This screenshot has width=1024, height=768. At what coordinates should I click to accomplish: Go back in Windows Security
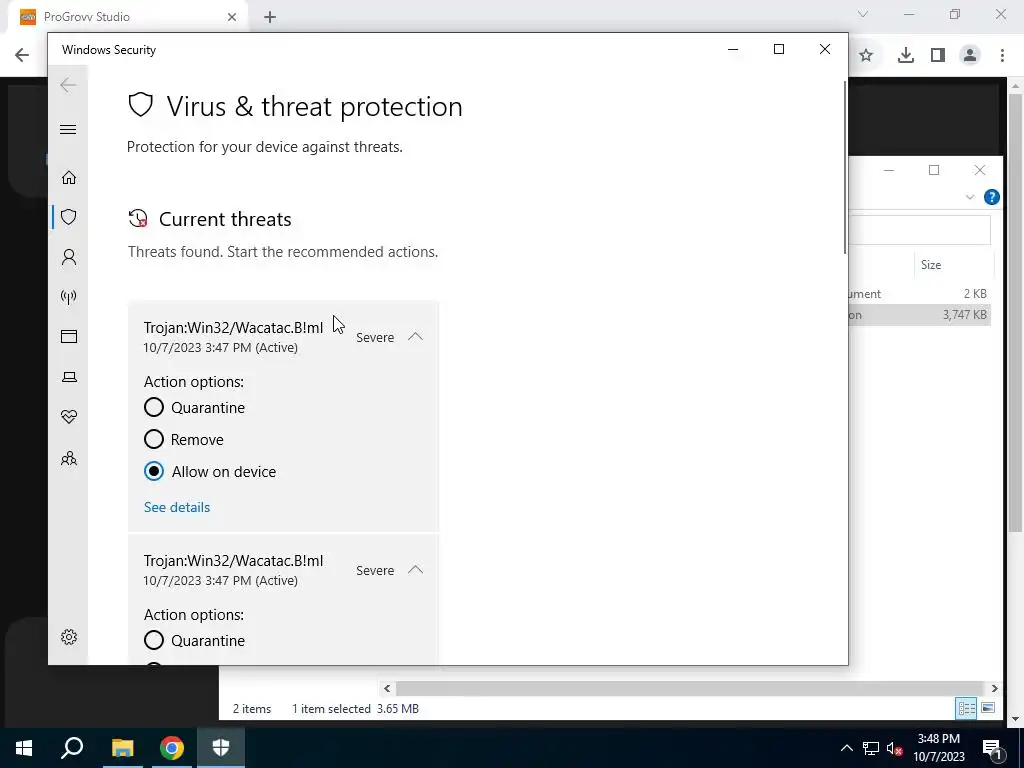click(x=68, y=85)
